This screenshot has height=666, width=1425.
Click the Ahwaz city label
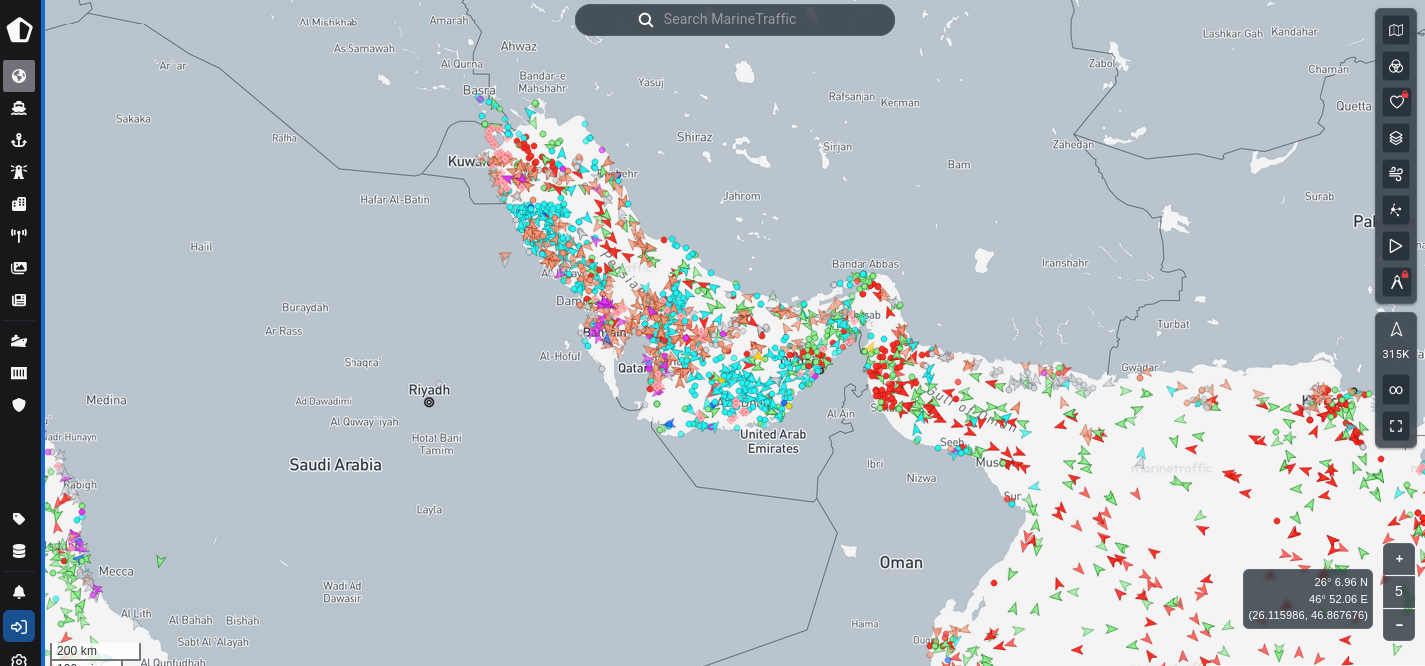pyautogui.click(x=518, y=46)
